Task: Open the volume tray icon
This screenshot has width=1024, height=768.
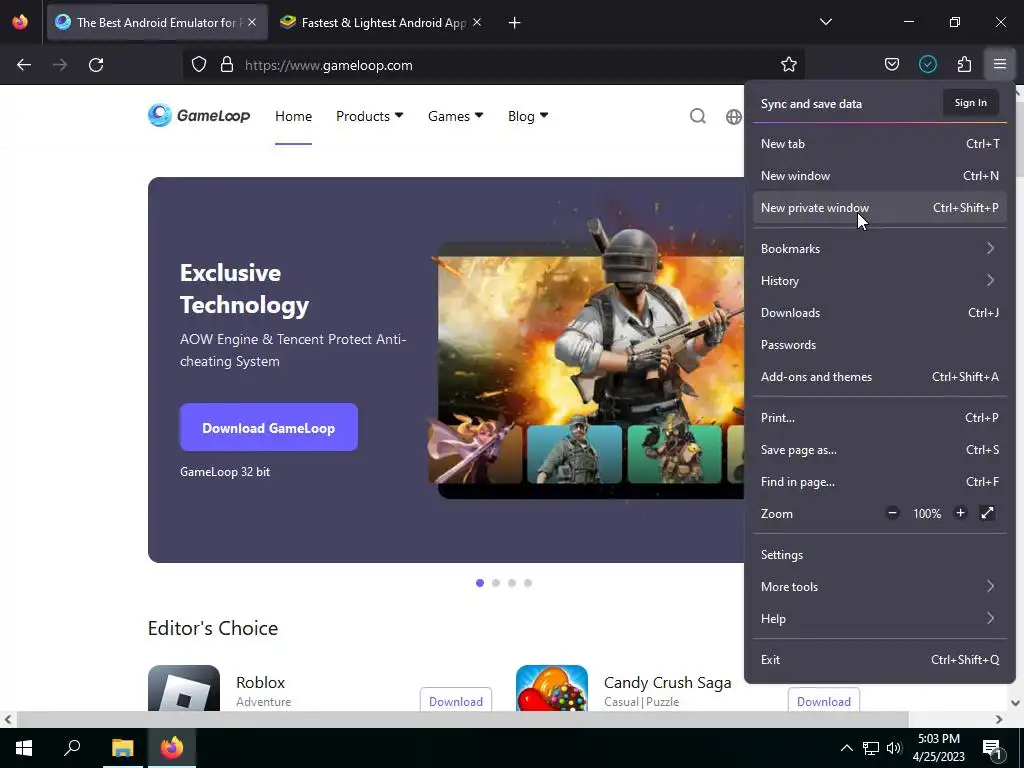Action: (x=894, y=748)
